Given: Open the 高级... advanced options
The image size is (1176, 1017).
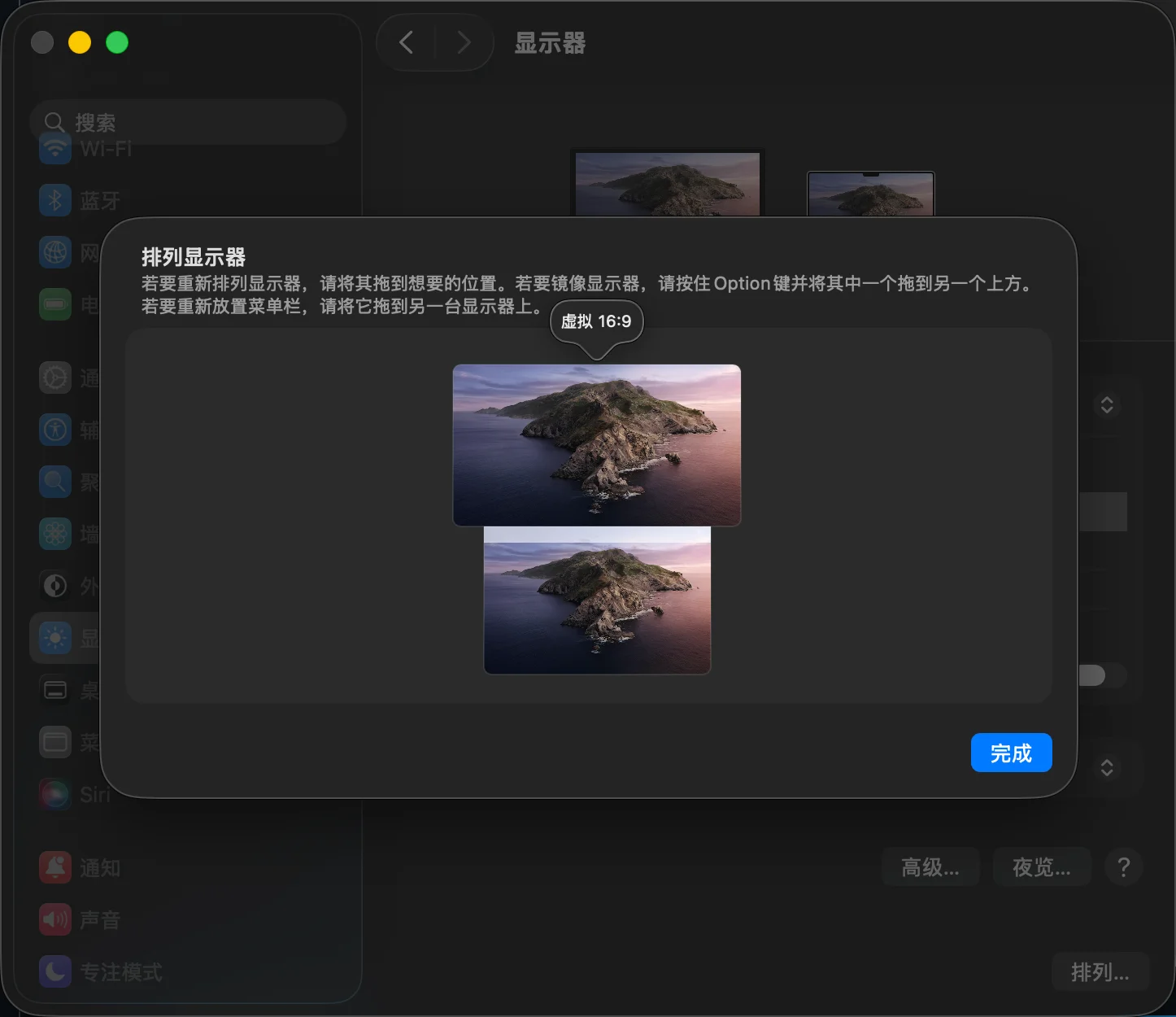Looking at the screenshot, I should click(x=930, y=867).
